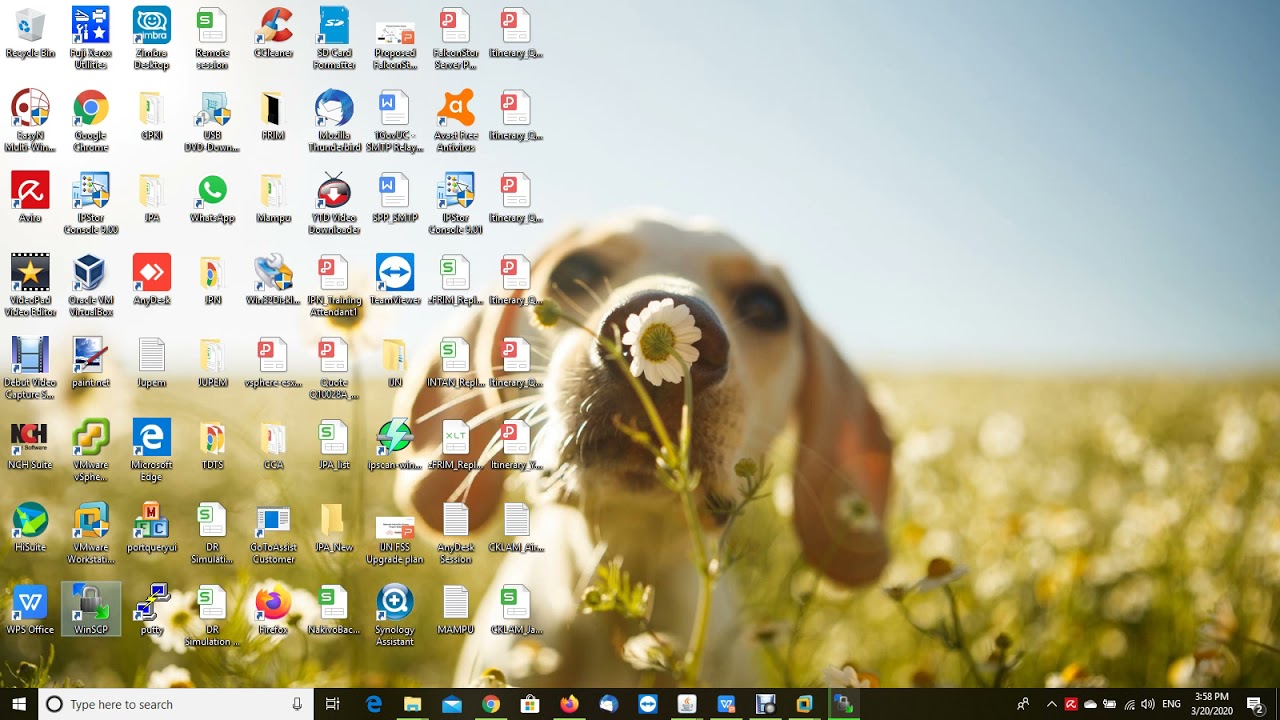
Task: Select the TeamViewer desktop icon
Action: tap(395, 280)
